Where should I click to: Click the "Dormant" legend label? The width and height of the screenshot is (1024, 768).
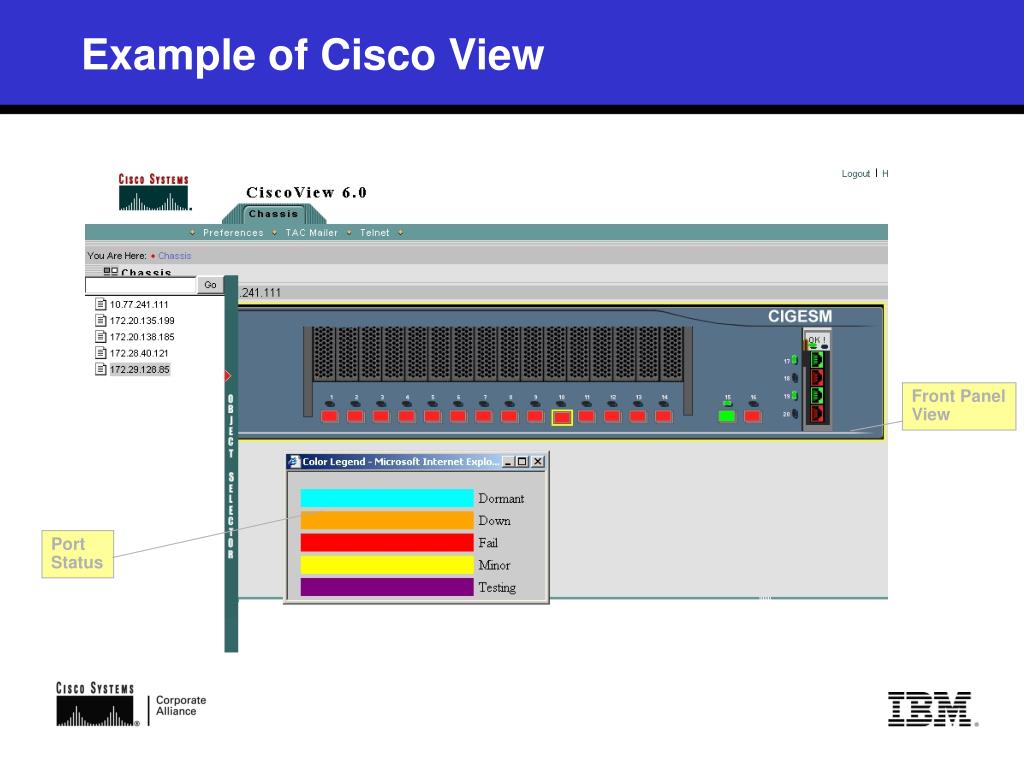[501, 498]
